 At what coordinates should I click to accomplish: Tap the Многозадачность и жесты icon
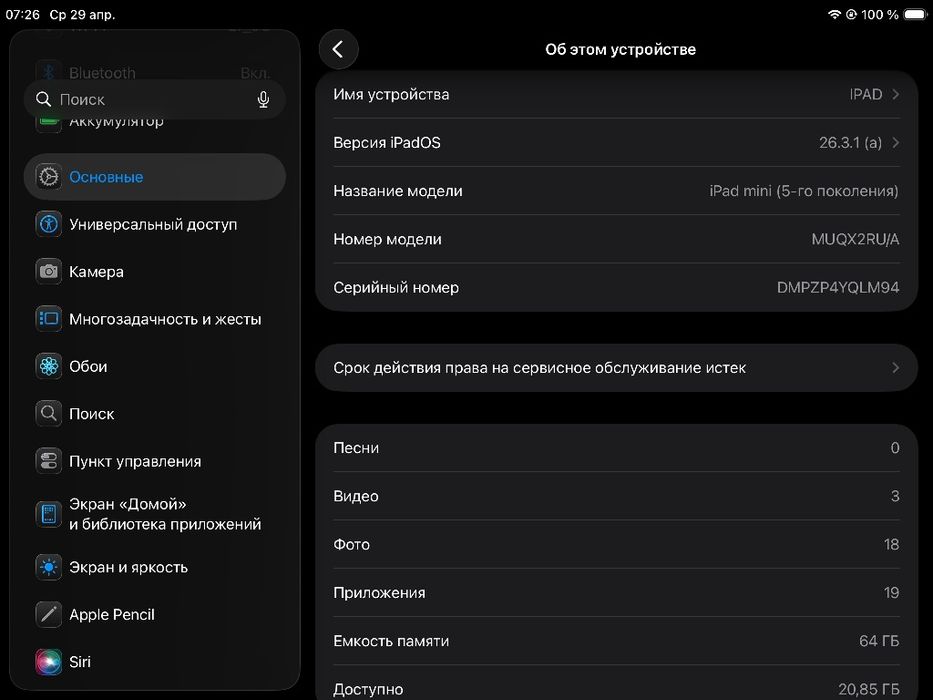pos(48,319)
